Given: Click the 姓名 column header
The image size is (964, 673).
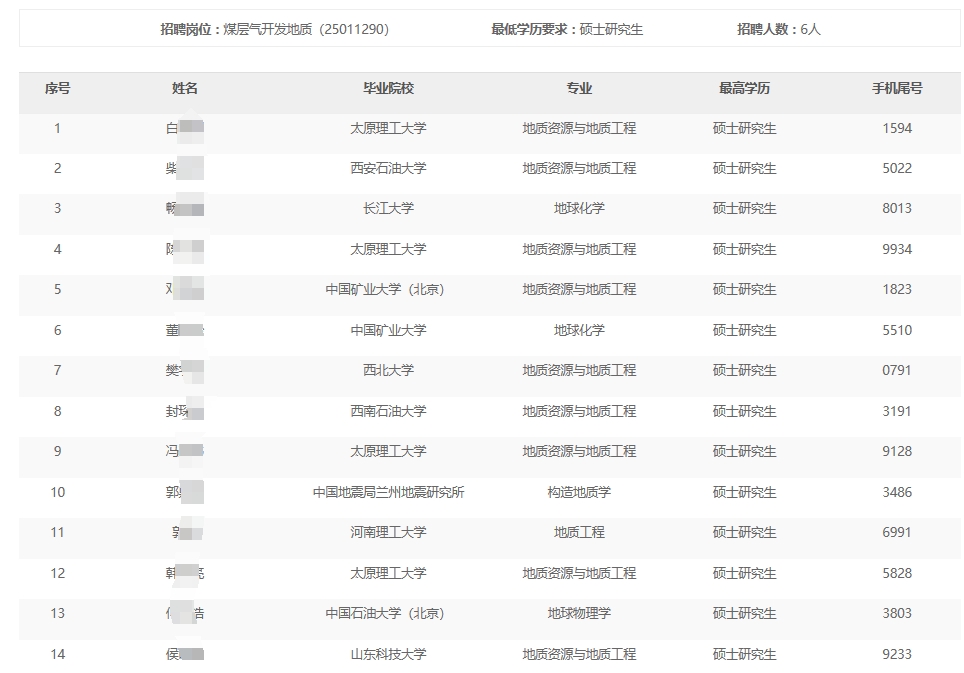Looking at the screenshot, I should pos(185,88).
